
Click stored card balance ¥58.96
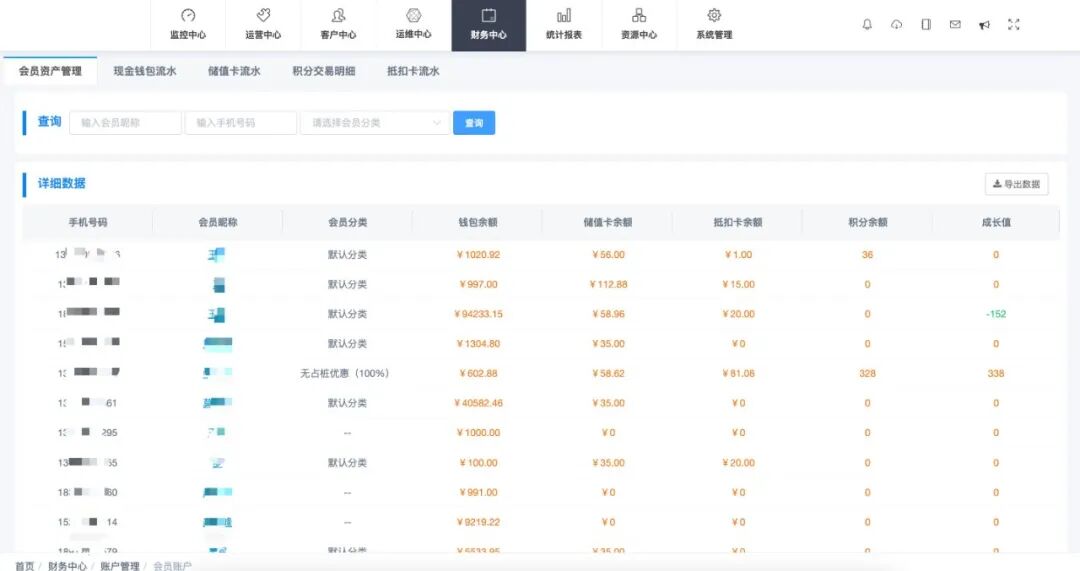608,314
